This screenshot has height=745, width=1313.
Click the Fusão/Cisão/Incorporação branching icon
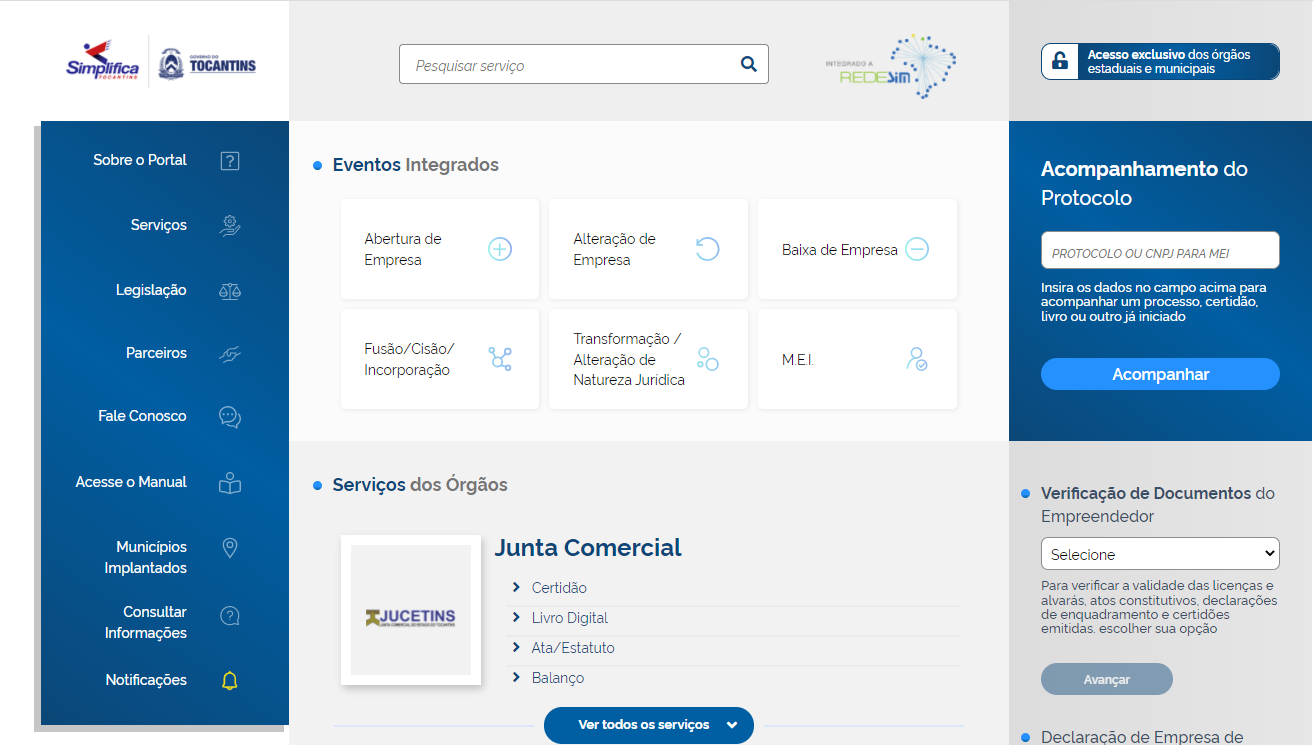500,359
